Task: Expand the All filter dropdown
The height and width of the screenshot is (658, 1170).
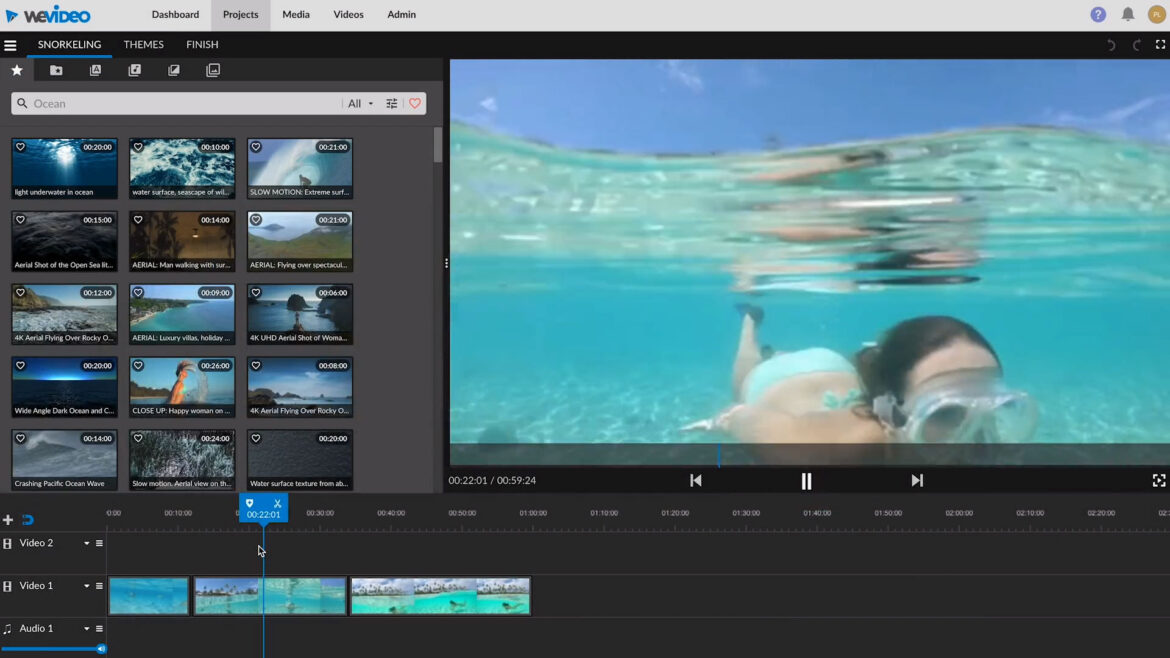Action: (360, 104)
